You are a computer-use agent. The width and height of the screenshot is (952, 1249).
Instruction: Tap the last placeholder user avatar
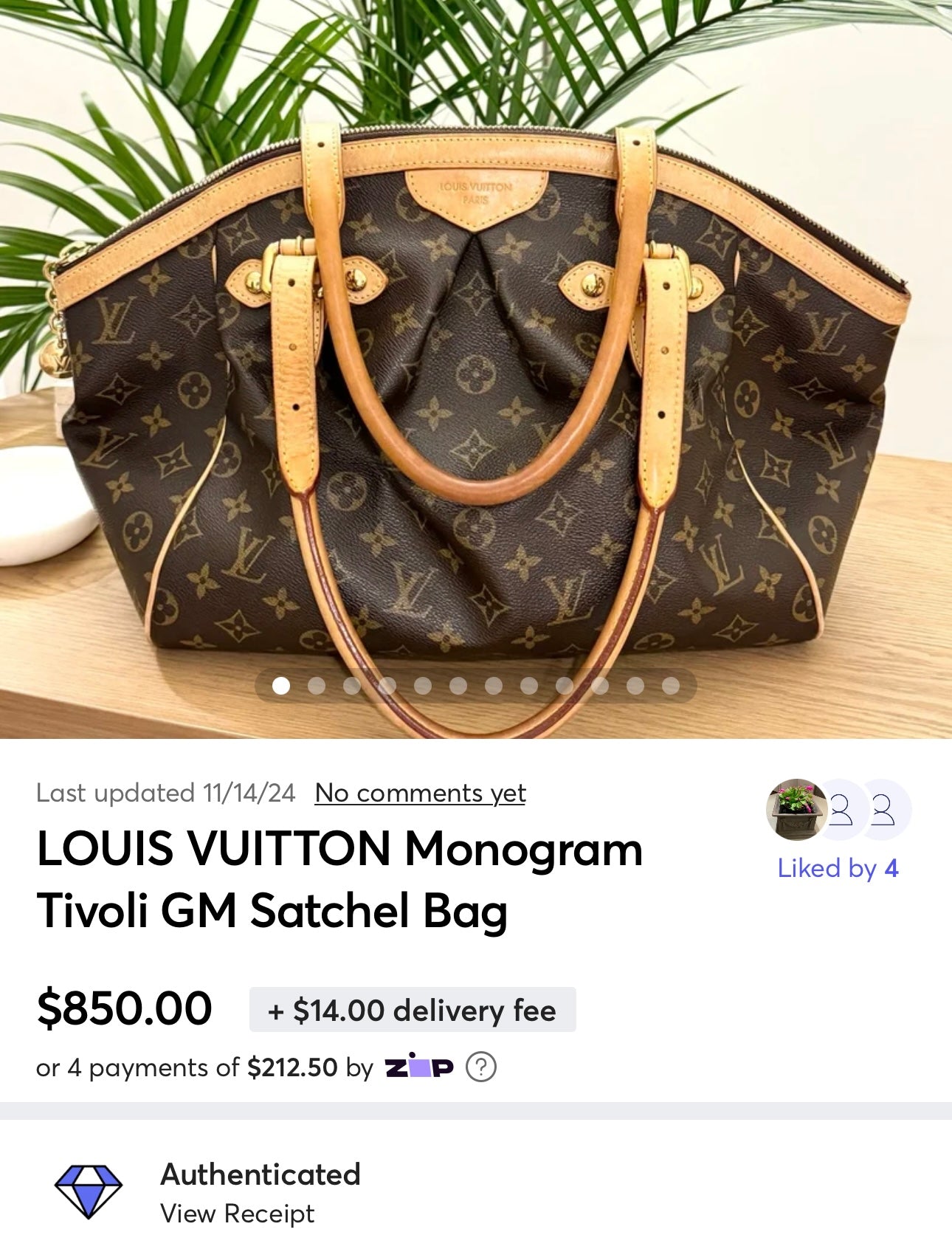pyautogui.click(x=883, y=810)
